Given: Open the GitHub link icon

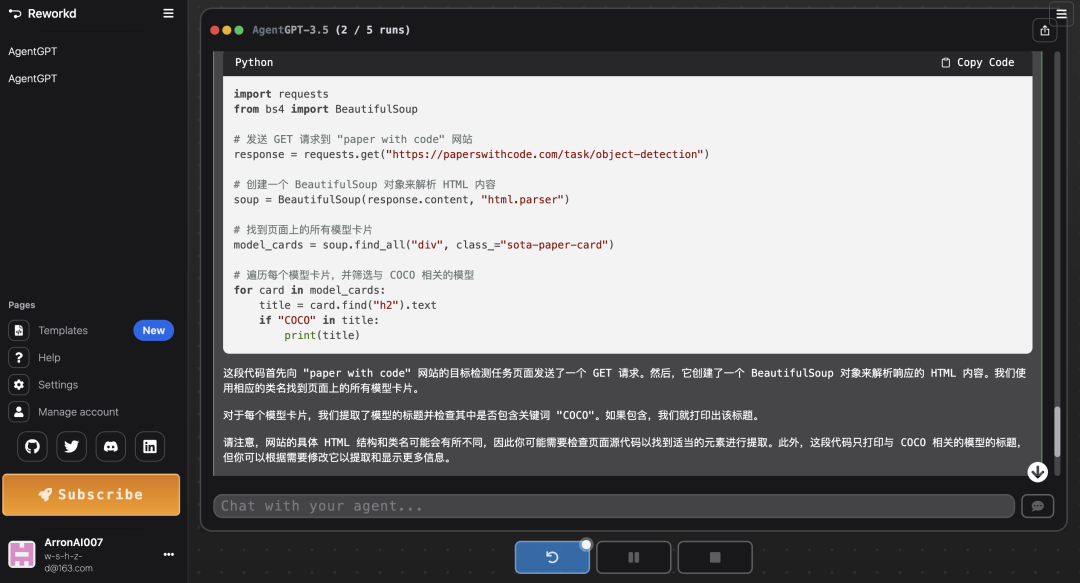Looking at the screenshot, I should 32,447.
